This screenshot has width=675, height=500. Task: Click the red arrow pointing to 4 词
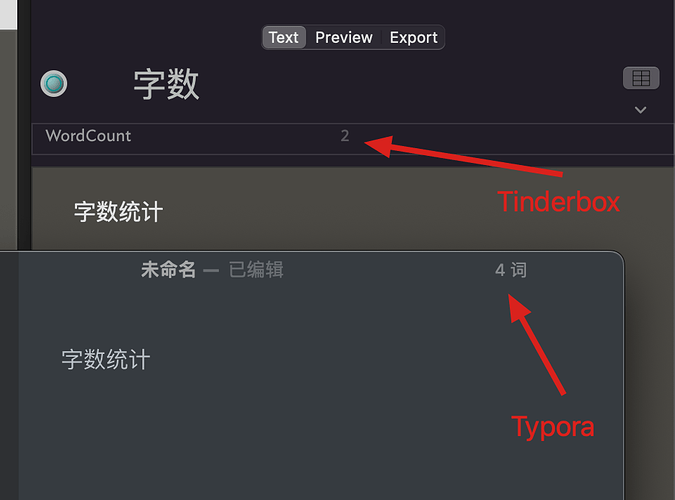click(x=536, y=345)
